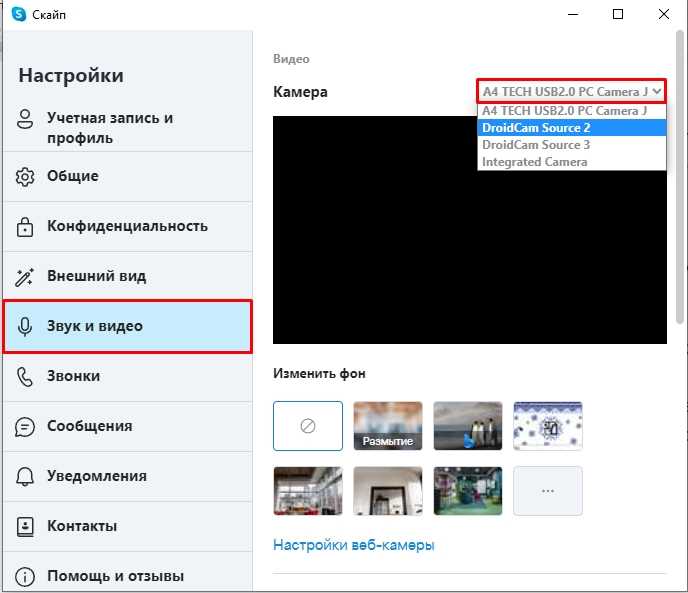Click the padlock icon for Конфиденциальность
Screen dimensions: 688x593
tap(25, 227)
